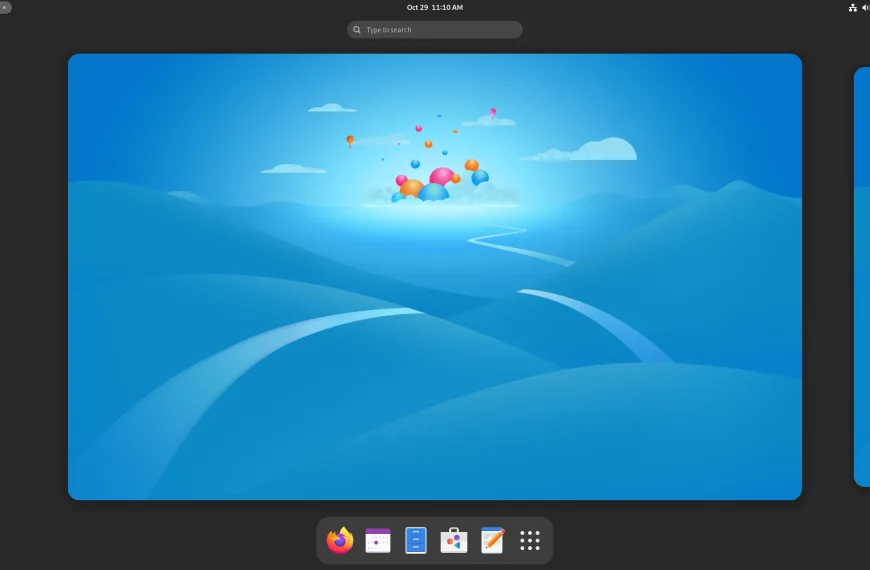This screenshot has height=570, width=870.
Task: Open the network status icon
Action: click(853, 7)
